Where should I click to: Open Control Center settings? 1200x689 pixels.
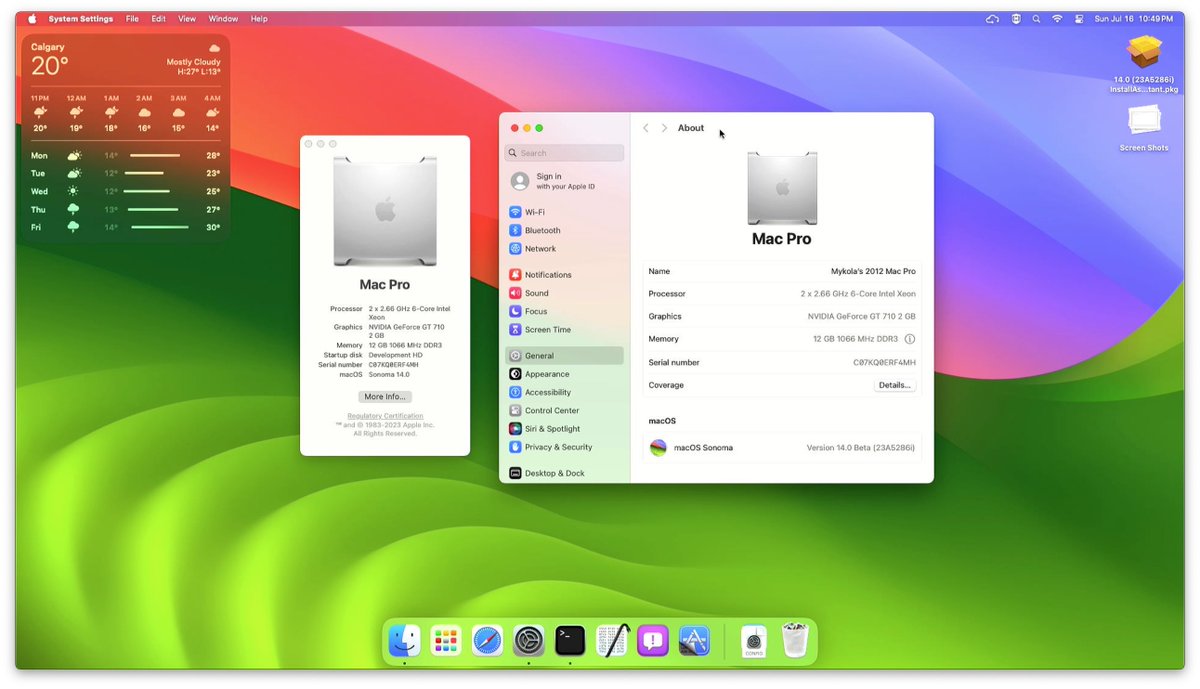(x=564, y=411)
